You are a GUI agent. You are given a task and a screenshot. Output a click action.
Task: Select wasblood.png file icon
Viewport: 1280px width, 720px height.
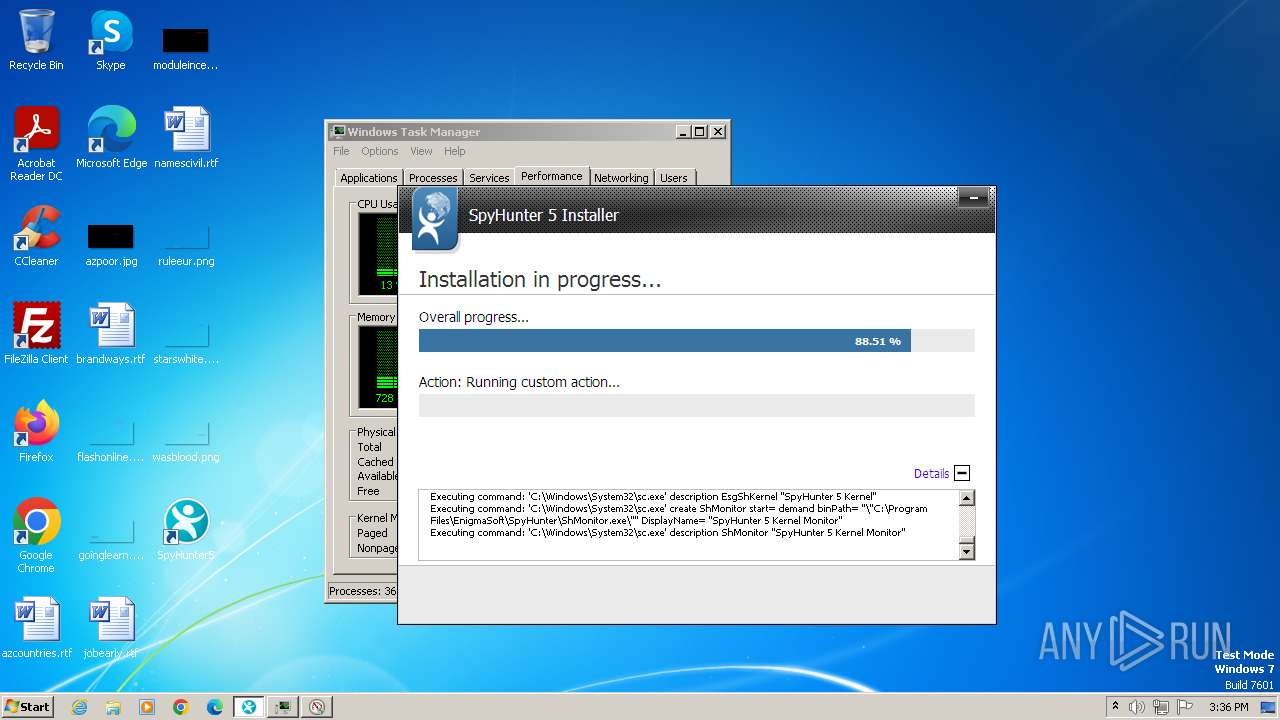tap(186, 439)
